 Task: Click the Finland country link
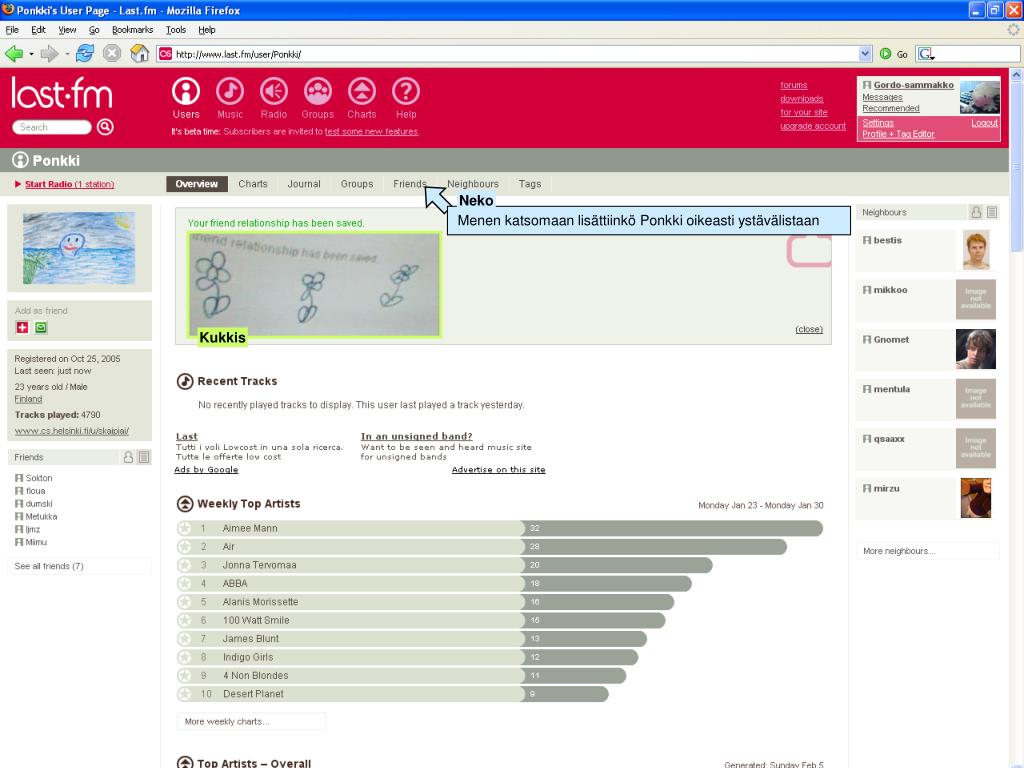click(x=28, y=399)
